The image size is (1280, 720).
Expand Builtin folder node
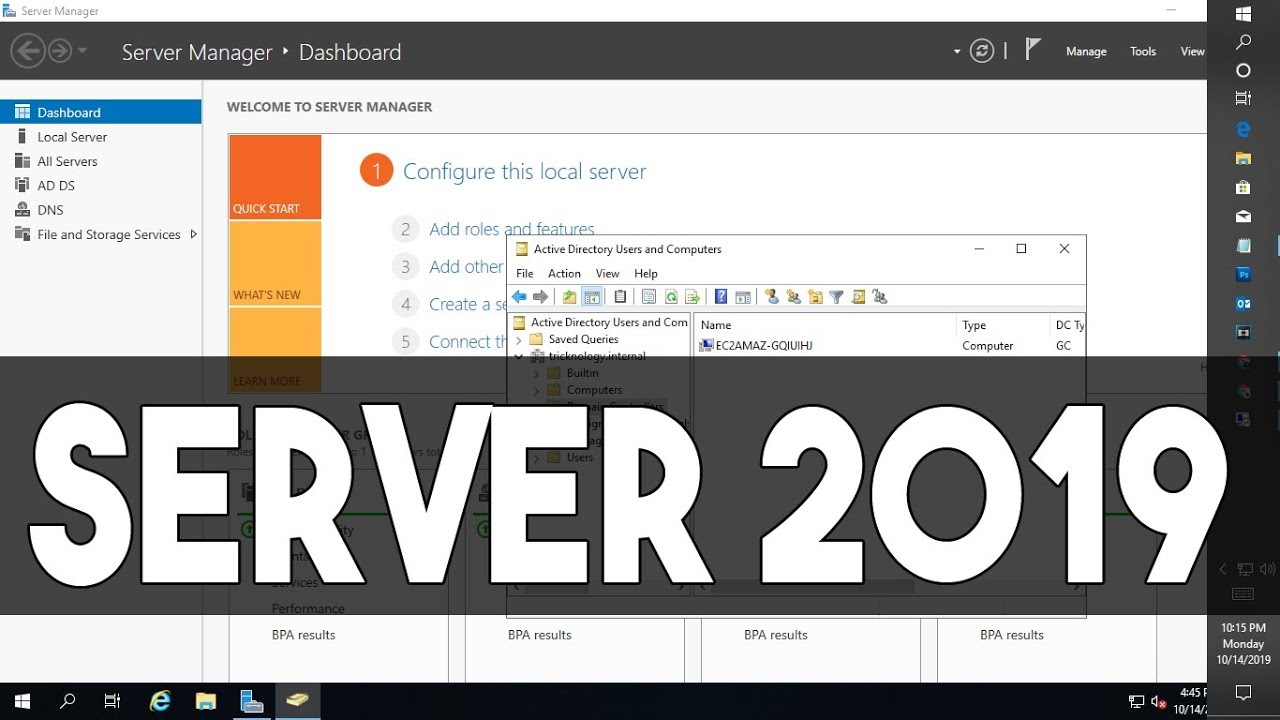pos(536,373)
